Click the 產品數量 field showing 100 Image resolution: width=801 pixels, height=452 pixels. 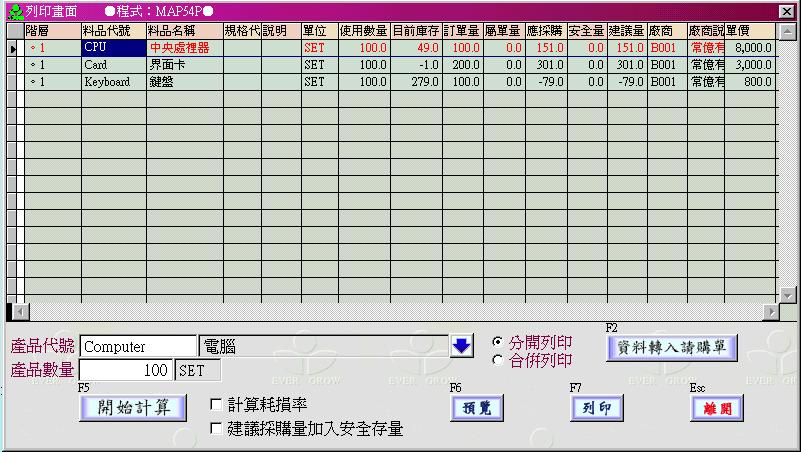[125, 370]
